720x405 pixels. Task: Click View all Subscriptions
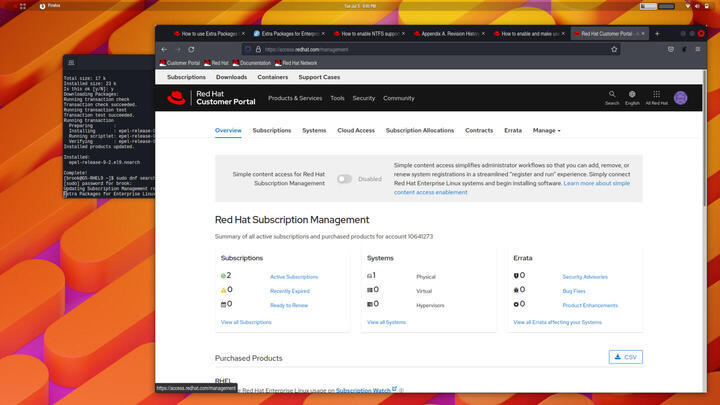point(246,322)
